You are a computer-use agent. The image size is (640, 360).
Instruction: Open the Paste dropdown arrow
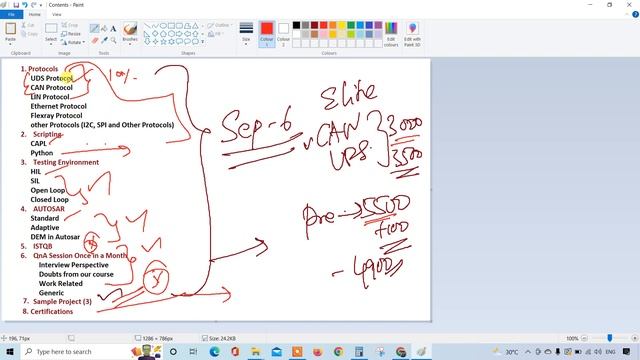click(x=10, y=43)
